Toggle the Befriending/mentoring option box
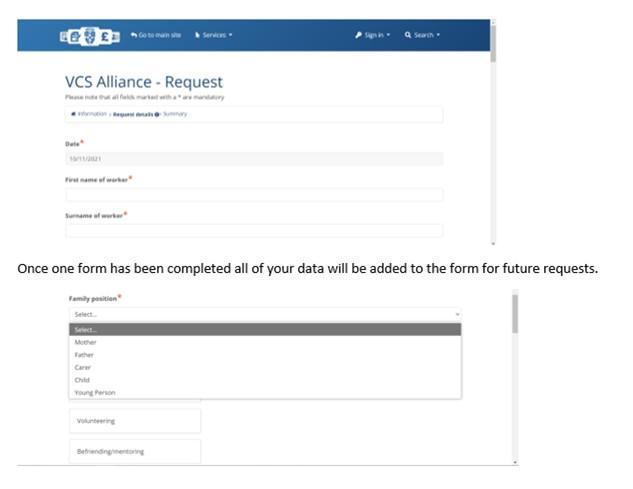Image resolution: width=633 pixels, height=489 pixels. click(x=135, y=451)
